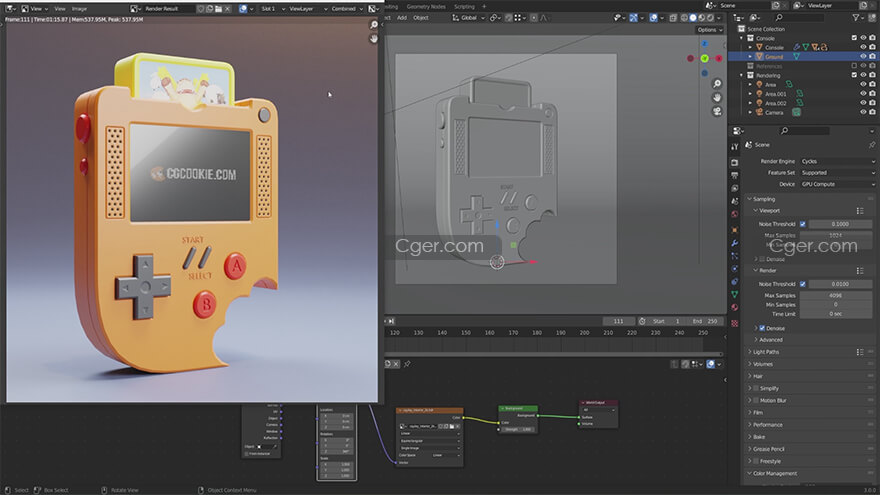This screenshot has height=495, width=880.
Task: Click the Viewport sampling presets icon
Action: pos(860,210)
